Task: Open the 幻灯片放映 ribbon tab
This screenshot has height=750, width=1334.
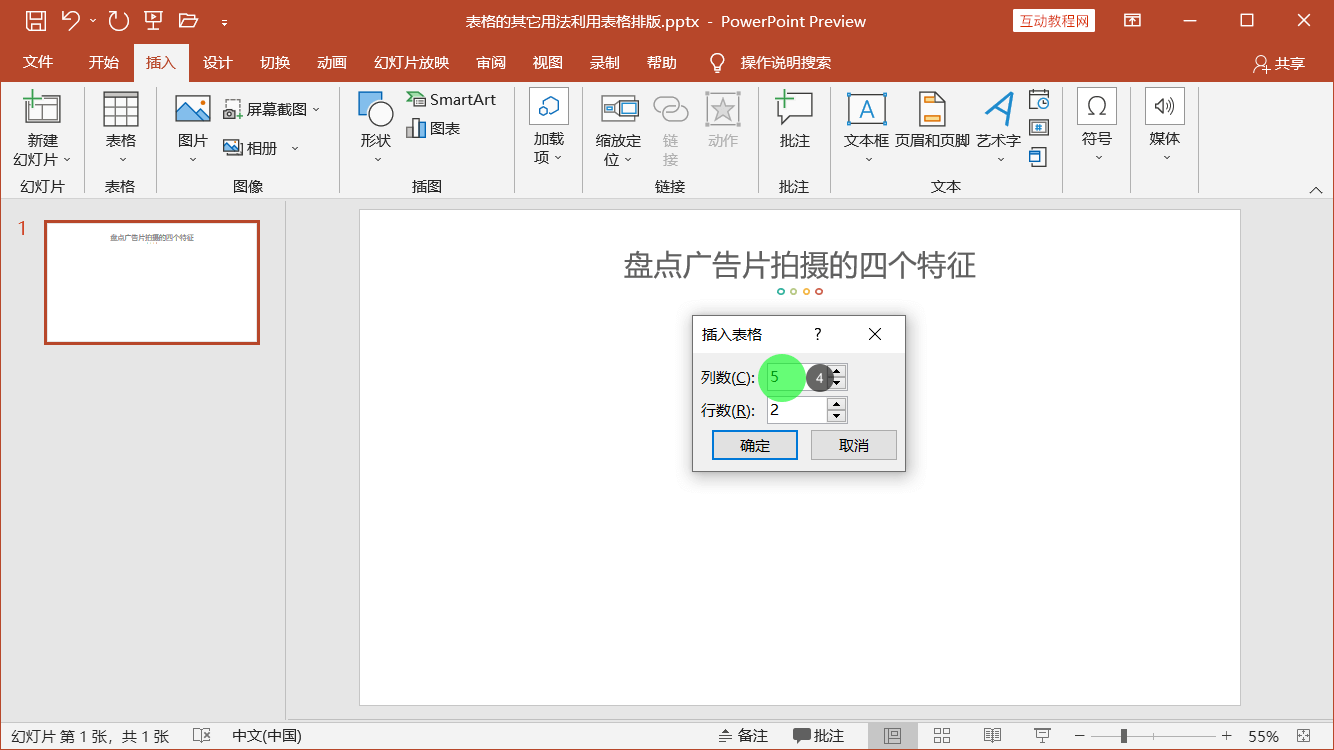Action: tap(410, 62)
